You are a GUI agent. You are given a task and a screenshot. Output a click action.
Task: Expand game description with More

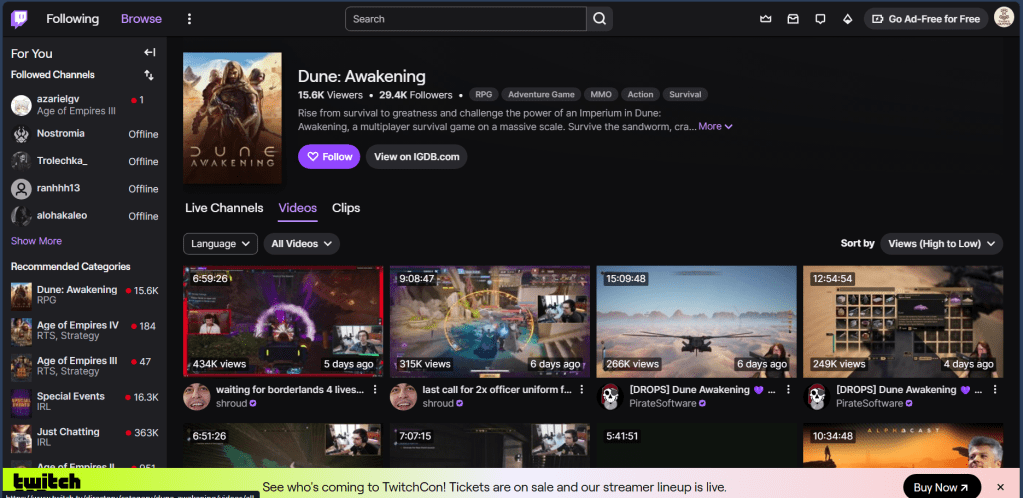[x=716, y=127]
